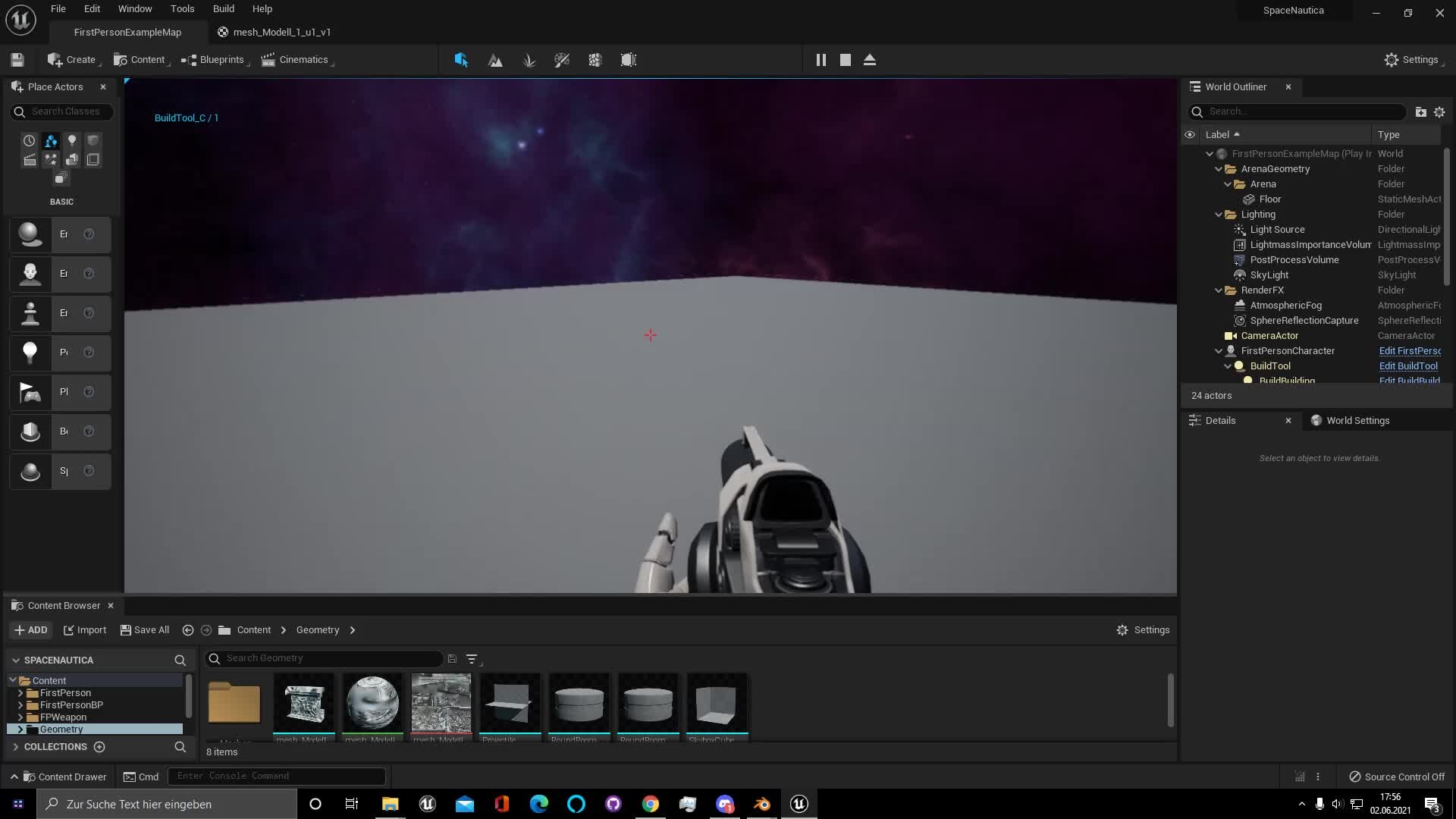The height and width of the screenshot is (819, 1456).
Task: Save the current level with the save icon
Action: point(17,59)
